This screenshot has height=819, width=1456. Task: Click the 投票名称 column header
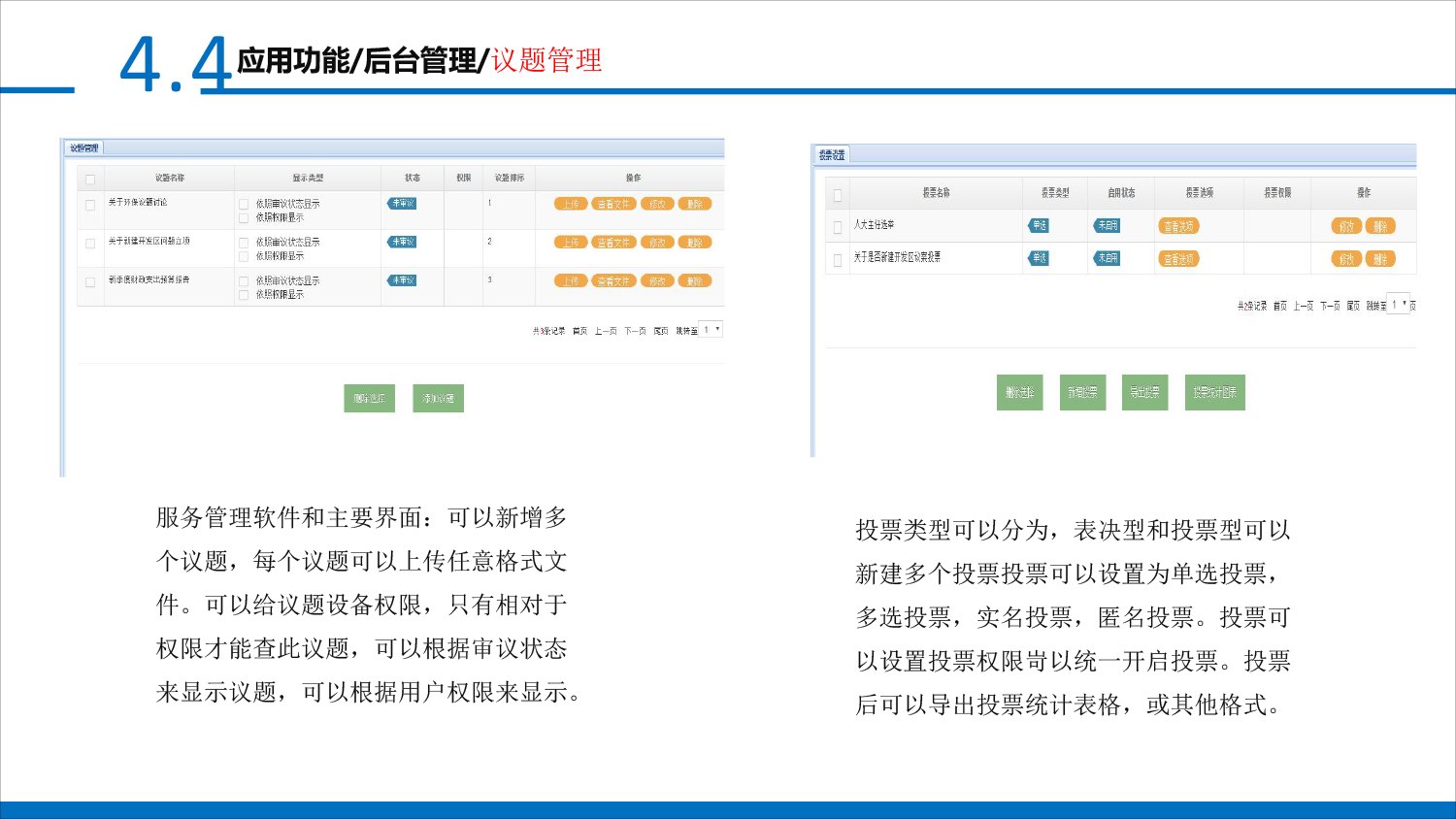pos(936,193)
